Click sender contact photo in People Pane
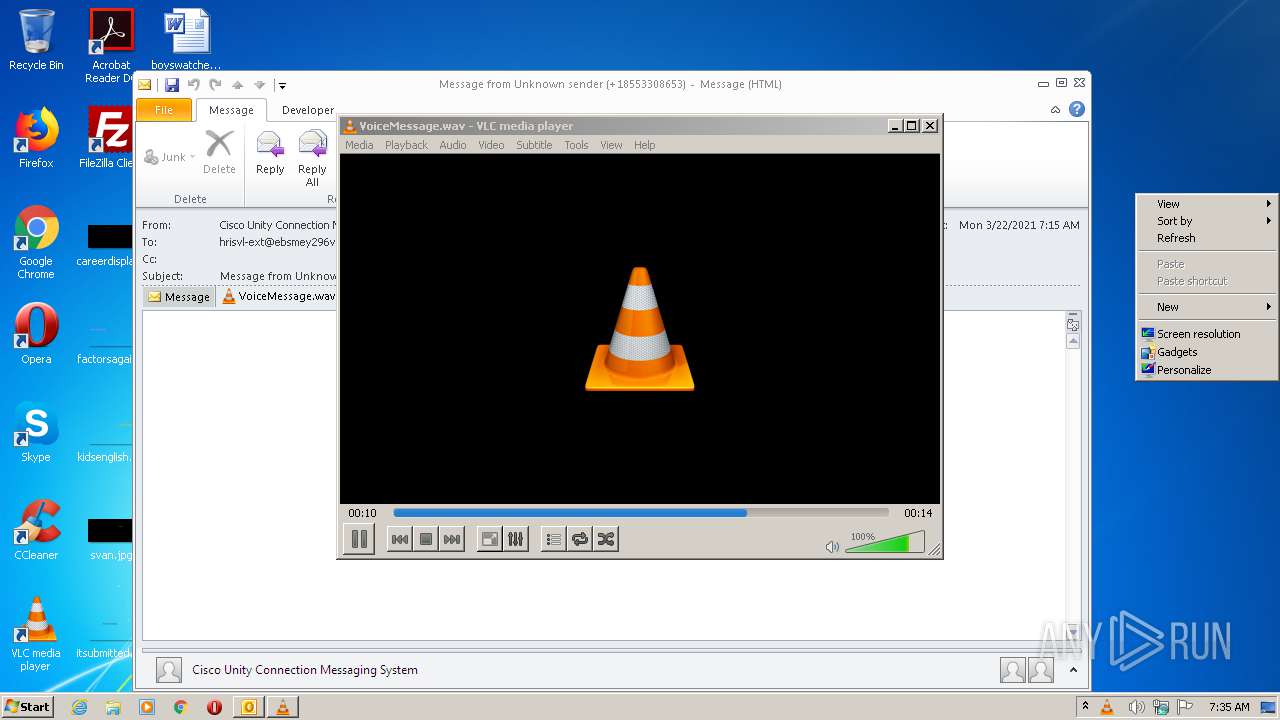Viewport: 1280px width, 720px height. (169, 670)
